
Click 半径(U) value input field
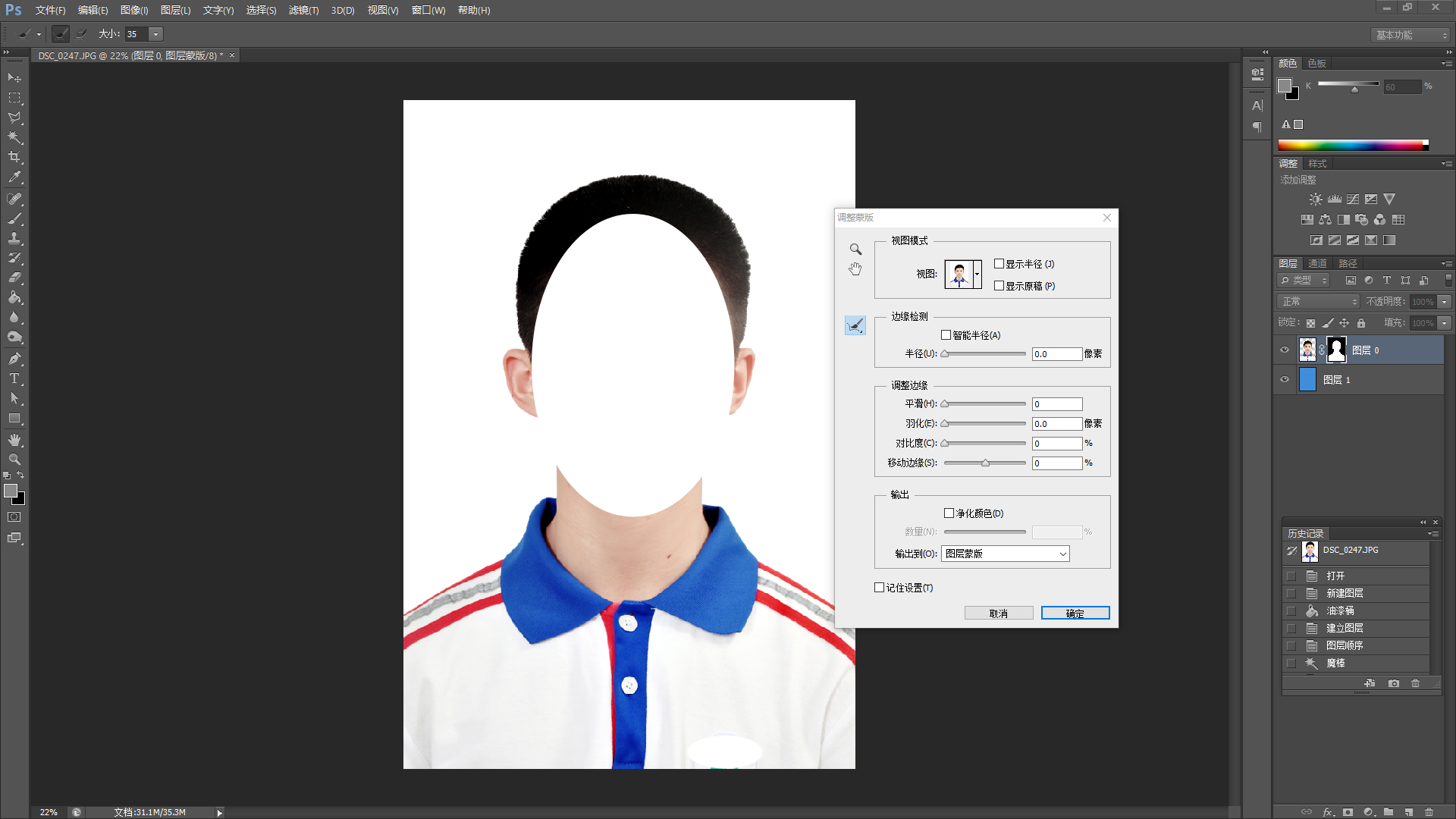pos(1057,354)
